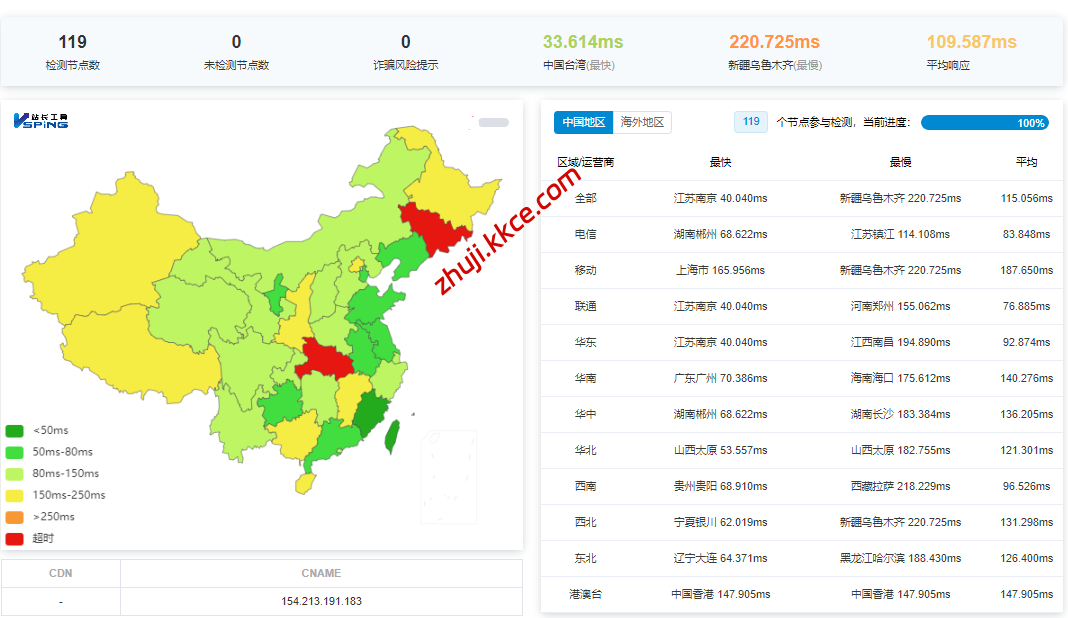The height and width of the screenshot is (618, 1068).
Task: Select the 中国地区 tab
Action: (583, 122)
